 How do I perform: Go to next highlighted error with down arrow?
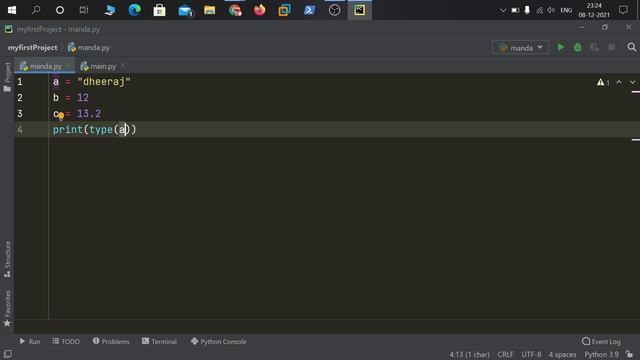[x=632, y=82]
